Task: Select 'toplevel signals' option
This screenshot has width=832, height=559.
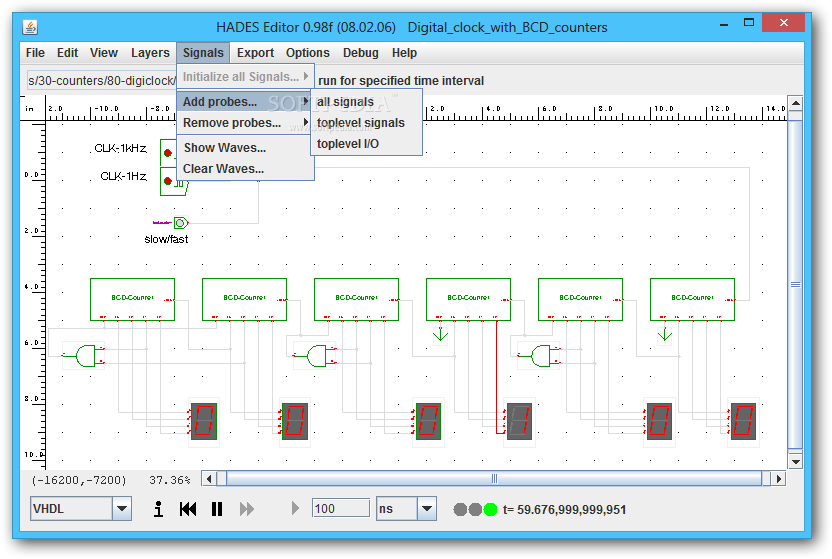Action: [366, 123]
